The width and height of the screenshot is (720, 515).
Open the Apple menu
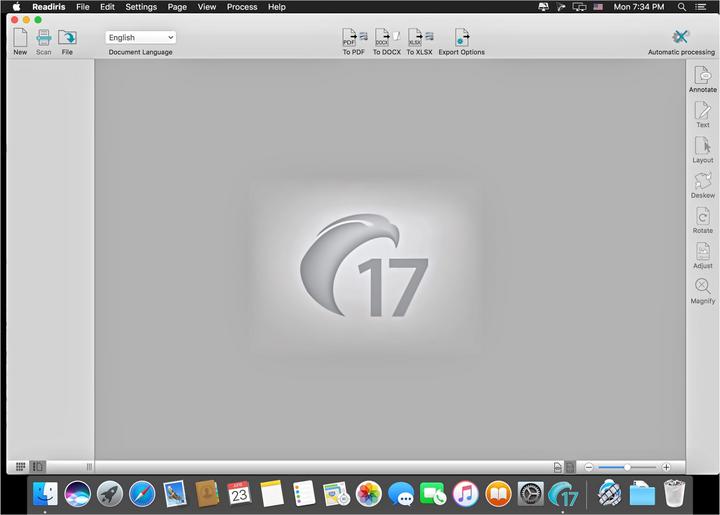16,6
